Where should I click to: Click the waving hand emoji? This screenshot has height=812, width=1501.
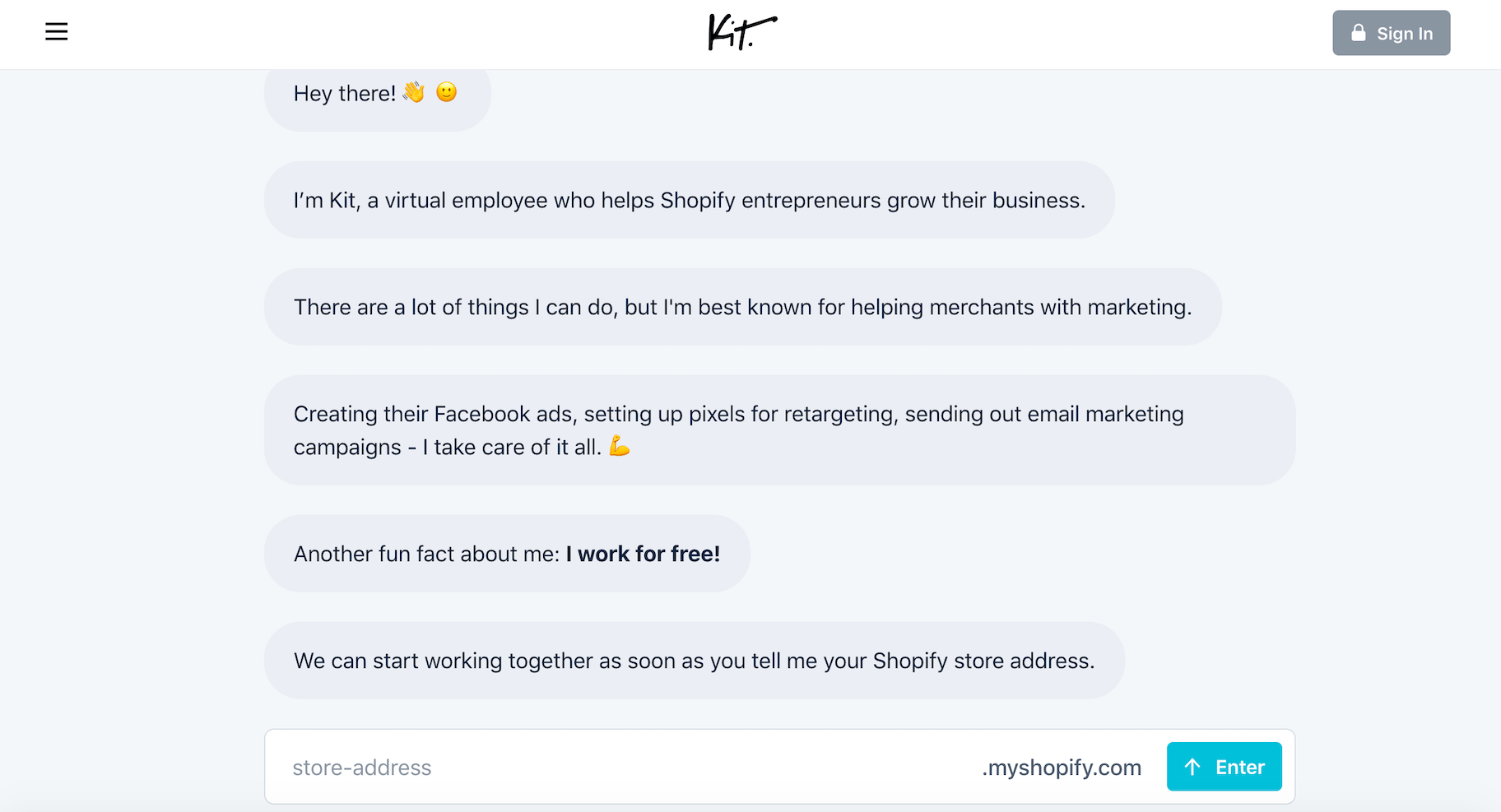point(414,92)
